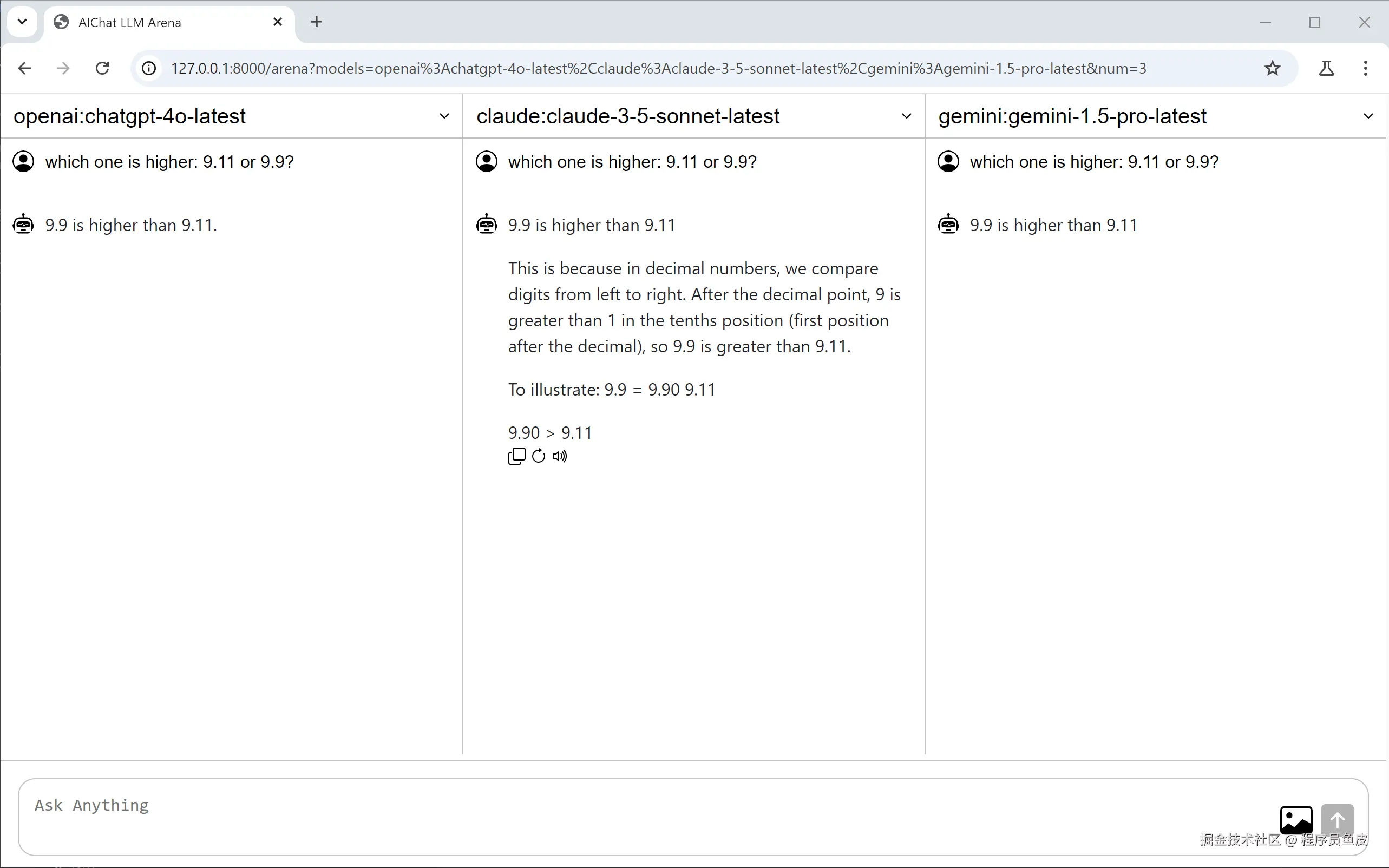
Task: Open Chrome three-dot menu
Action: point(1366,68)
